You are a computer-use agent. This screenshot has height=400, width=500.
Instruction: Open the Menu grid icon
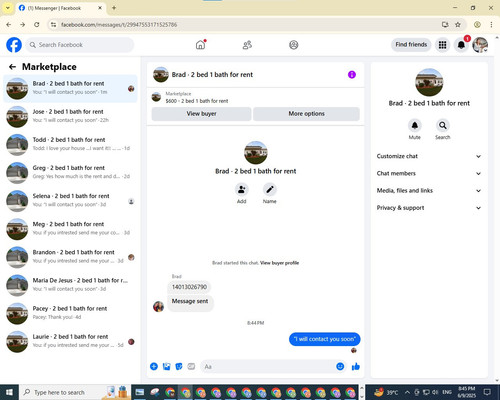(x=442, y=45)
